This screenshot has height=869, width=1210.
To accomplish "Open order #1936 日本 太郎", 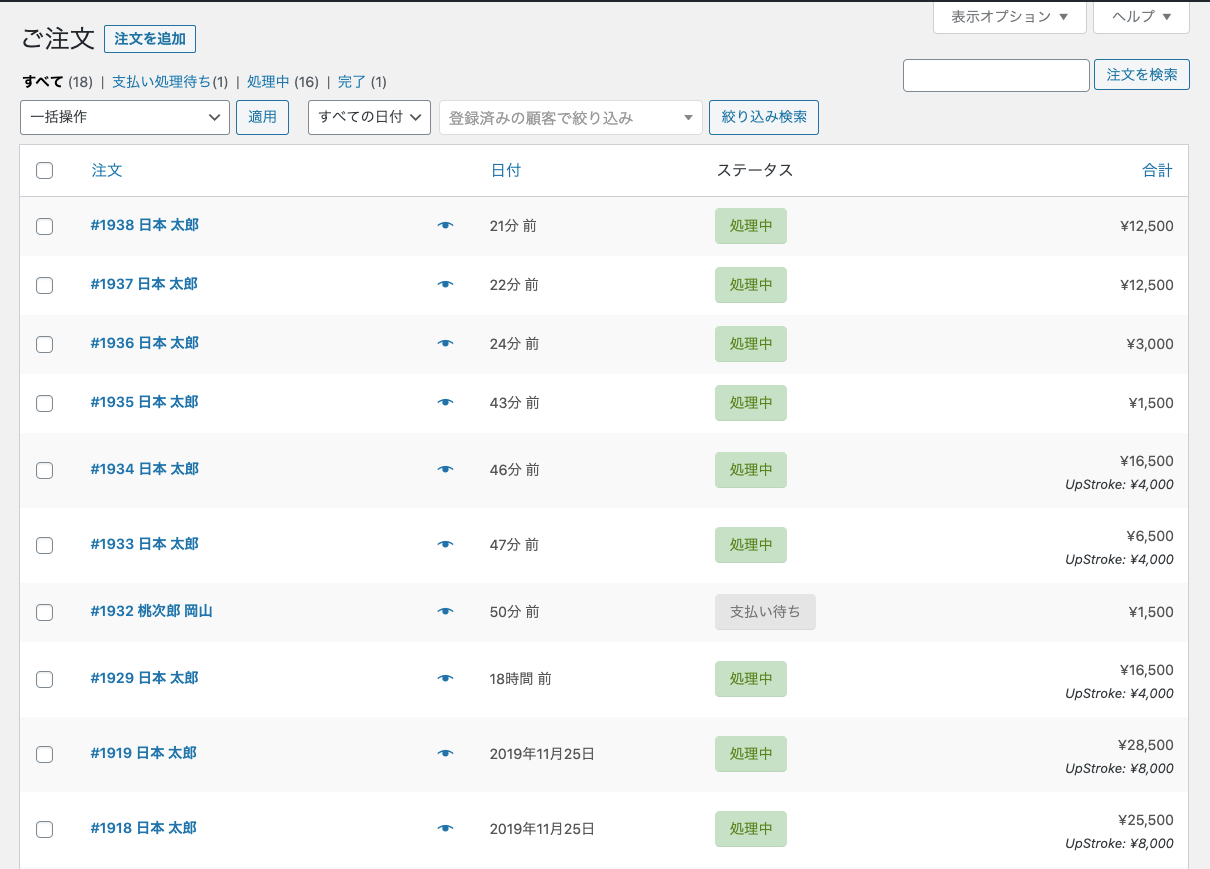I will pyautogui.click(x=145, y=343).
